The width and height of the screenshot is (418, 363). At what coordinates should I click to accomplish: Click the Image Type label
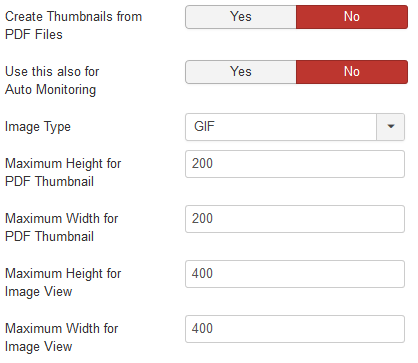click(x=38, y=127)
